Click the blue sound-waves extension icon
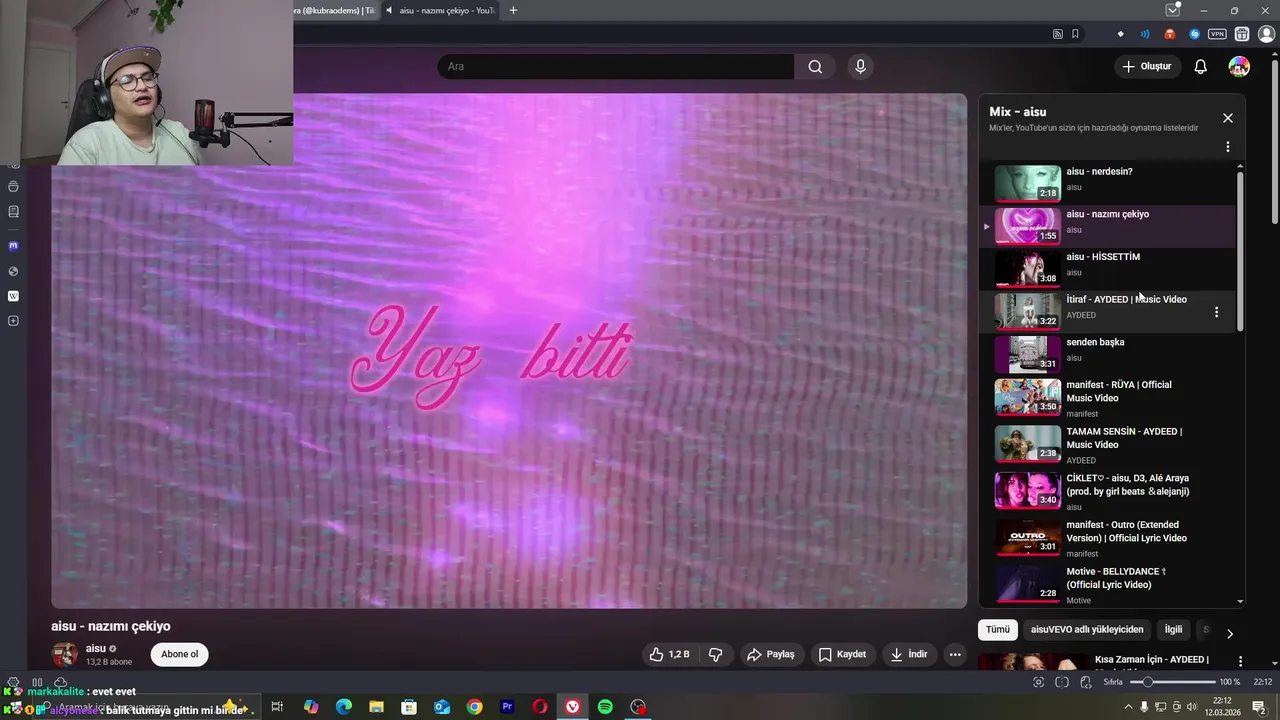This screenshot has width=1280, height=720. click(x=1145, y=34)
